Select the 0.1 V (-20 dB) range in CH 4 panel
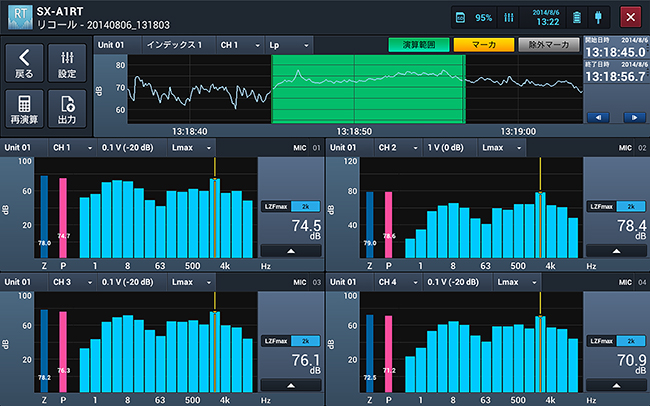The width and height of the screenshot is (650, 406). click(457, 282)
